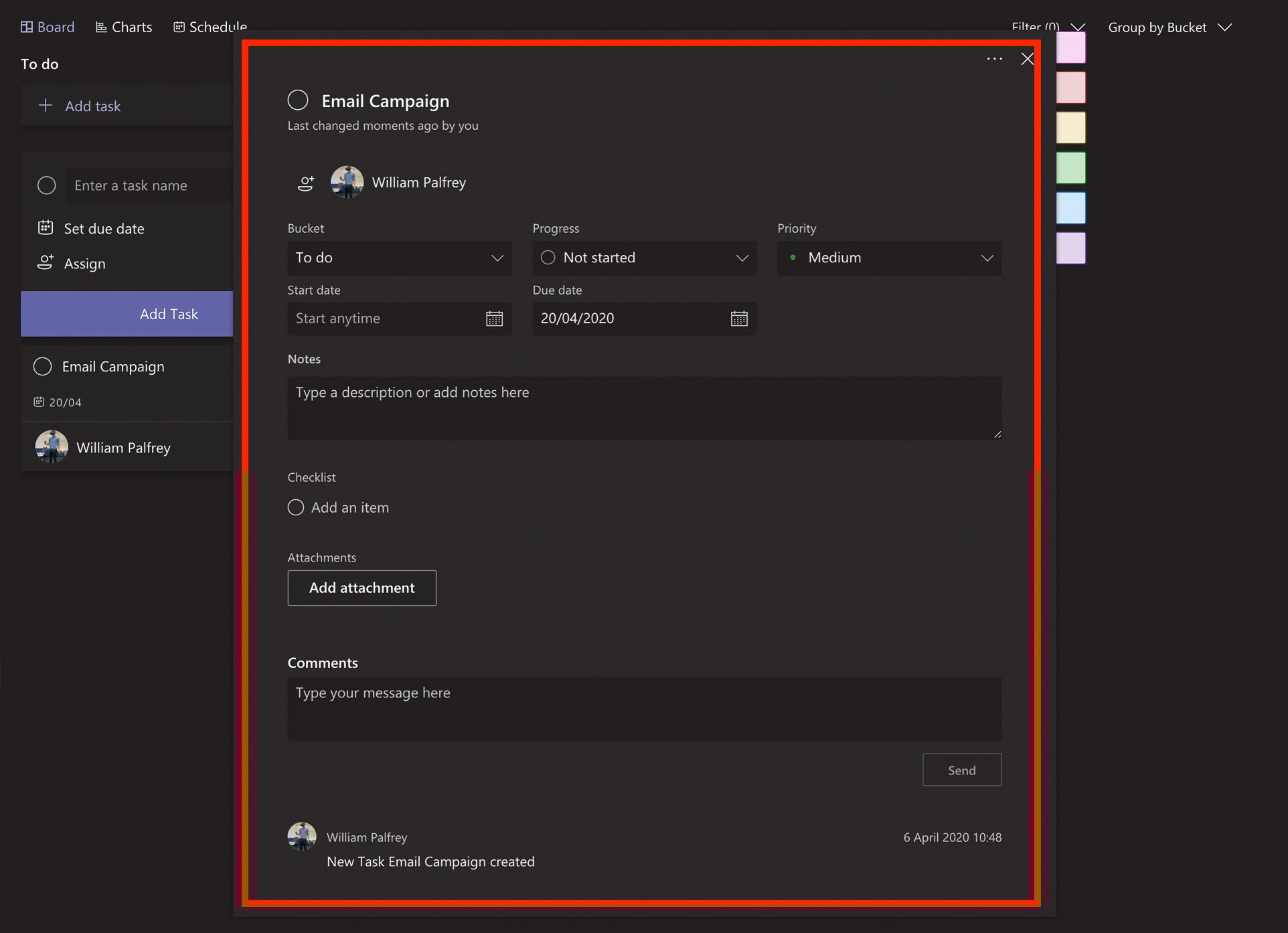
Task: Open the Due date calendar picker icon
Action: [x=739, y=319]
